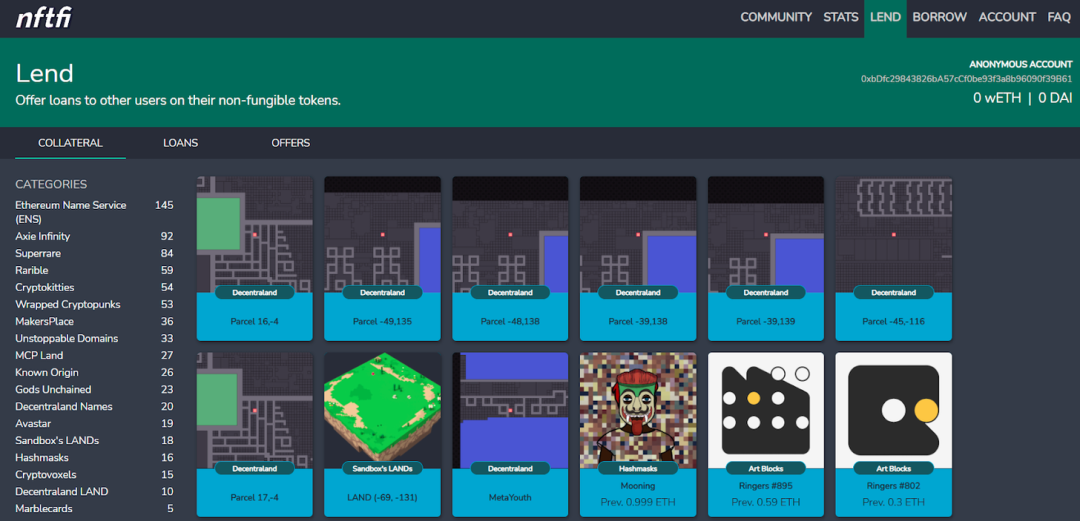This screenshot has width=1080, height=521.
Task: Open the STATS page
Action: click(x=840, y=17)
